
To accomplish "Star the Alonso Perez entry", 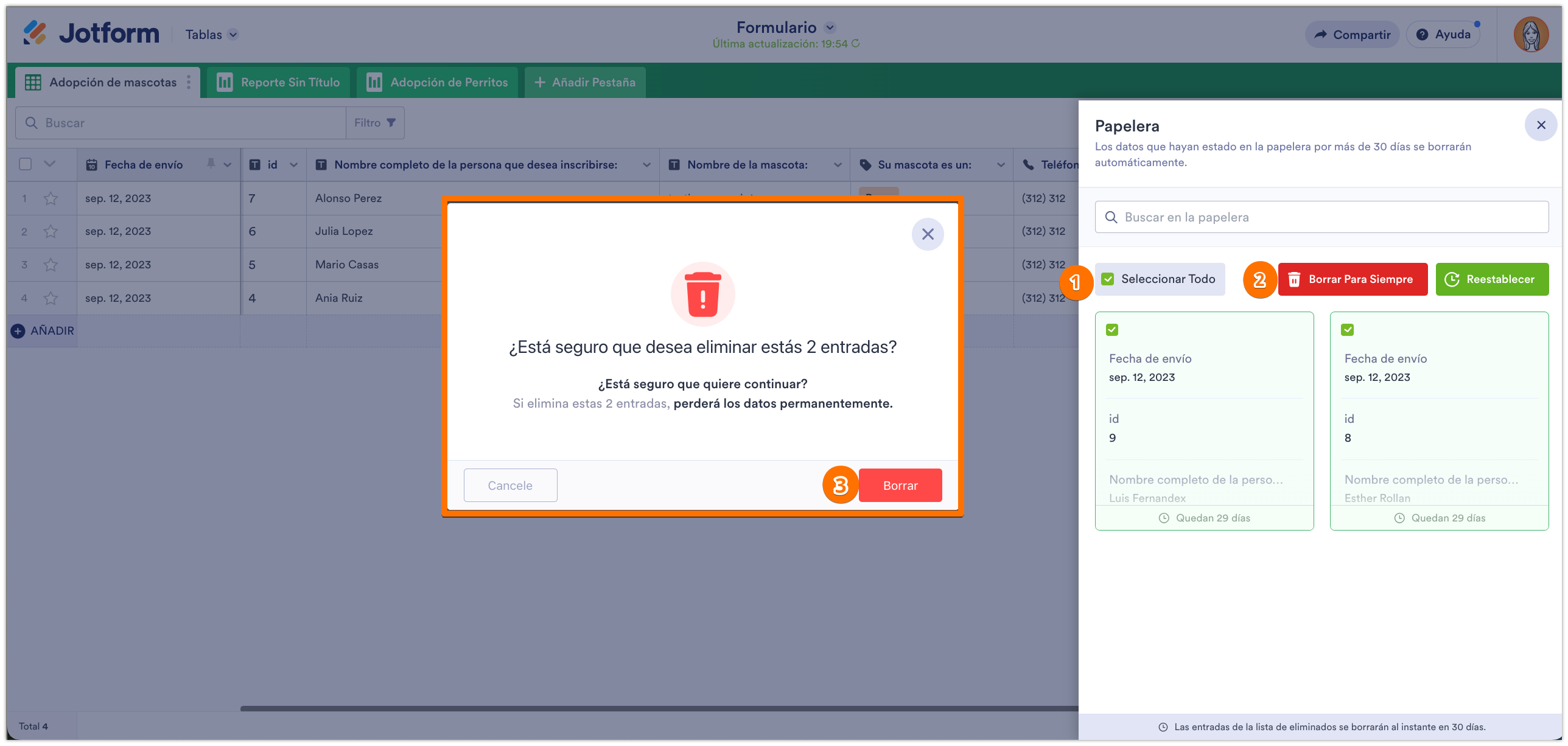I will tap(51, 198).
